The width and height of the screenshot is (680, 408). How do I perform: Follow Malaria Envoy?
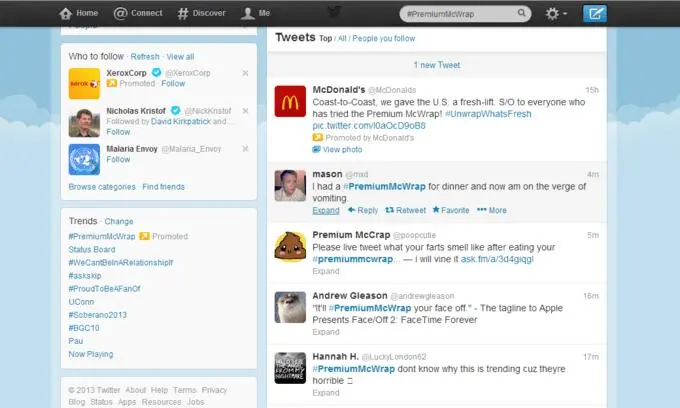(118, 160)
